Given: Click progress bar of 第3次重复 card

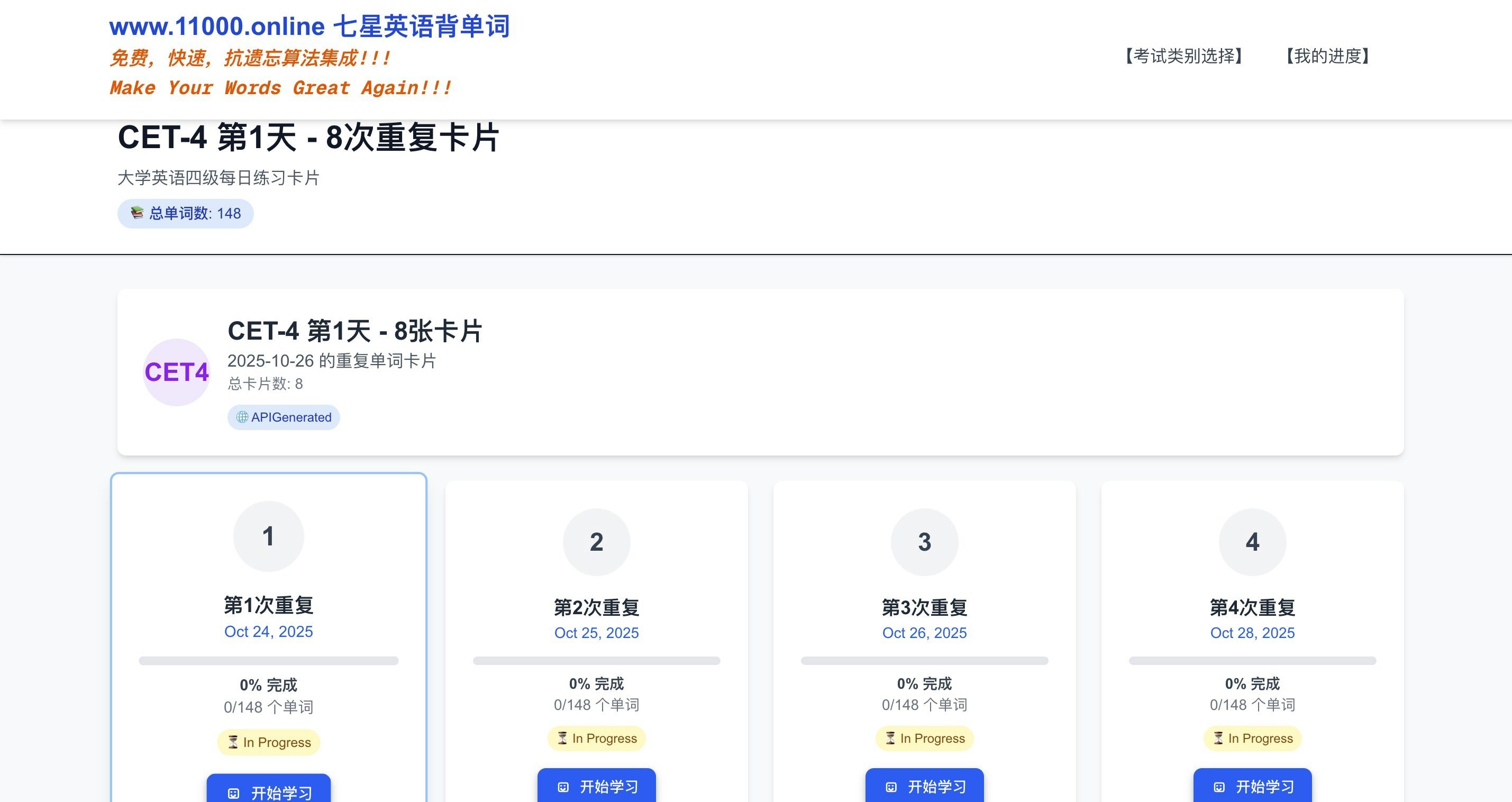Looking at the screenshot, I should [x=924, y=661].
